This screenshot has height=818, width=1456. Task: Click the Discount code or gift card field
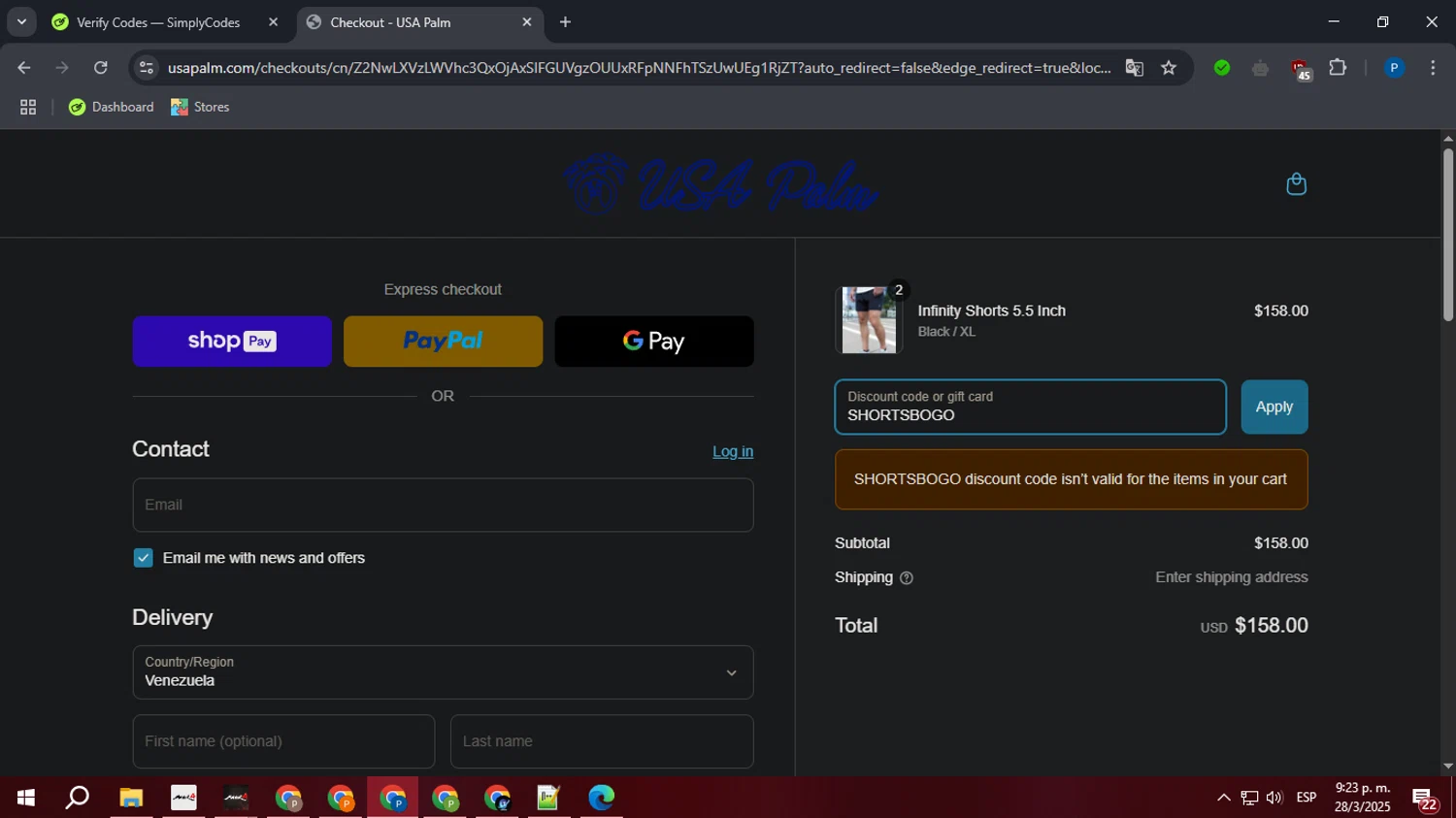point(1030,408)
